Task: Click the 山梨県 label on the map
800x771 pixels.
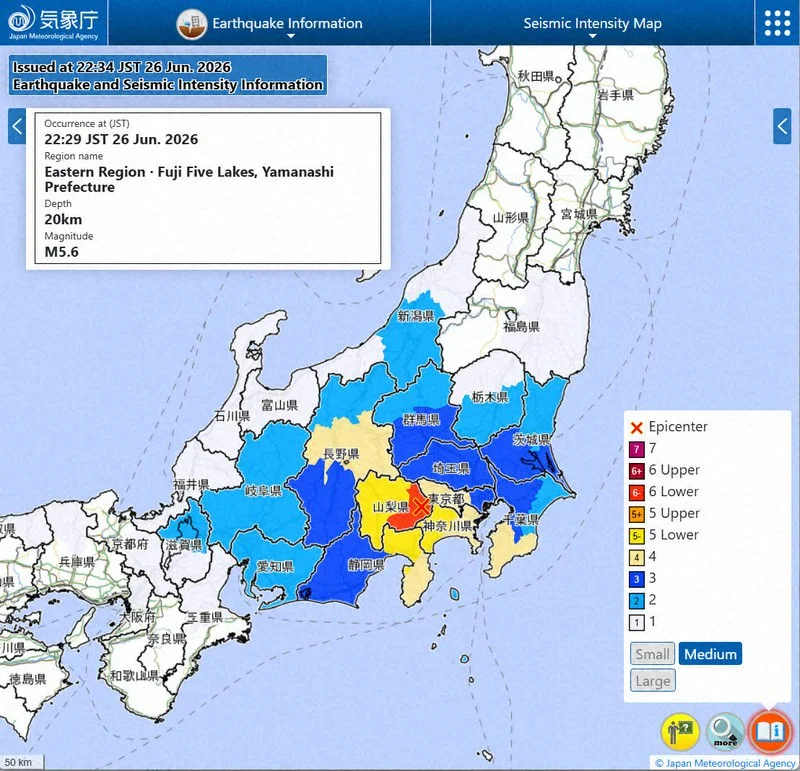Action: [x=391, y=507]
